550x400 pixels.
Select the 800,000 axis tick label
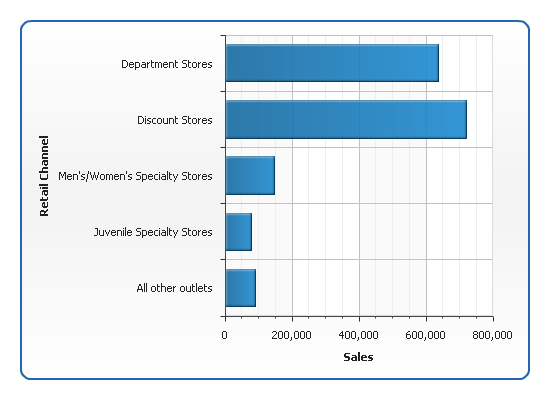492,335
